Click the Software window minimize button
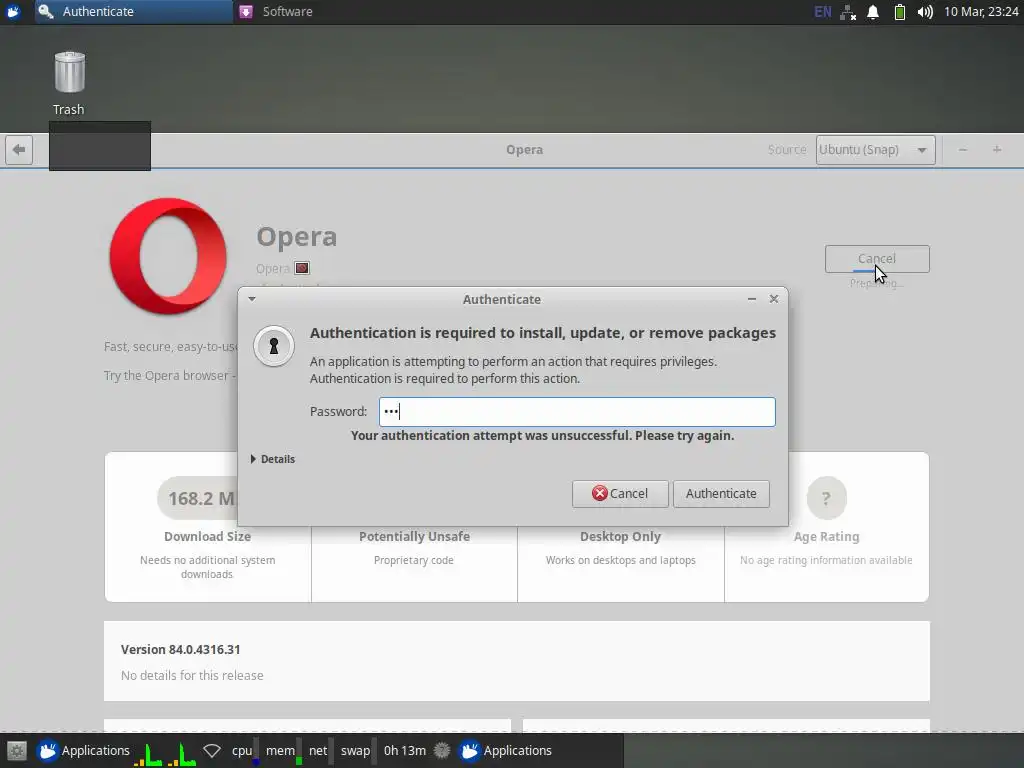1024x768 pixels. (963, 150)
